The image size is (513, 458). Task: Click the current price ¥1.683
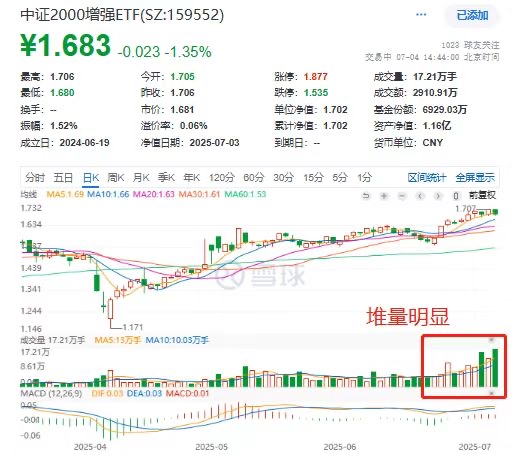pyautogui.click(x=65, y=46)
